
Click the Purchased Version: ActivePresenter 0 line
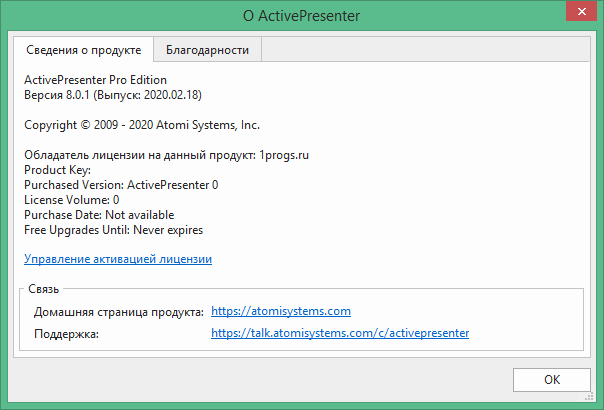click(121, 185)
